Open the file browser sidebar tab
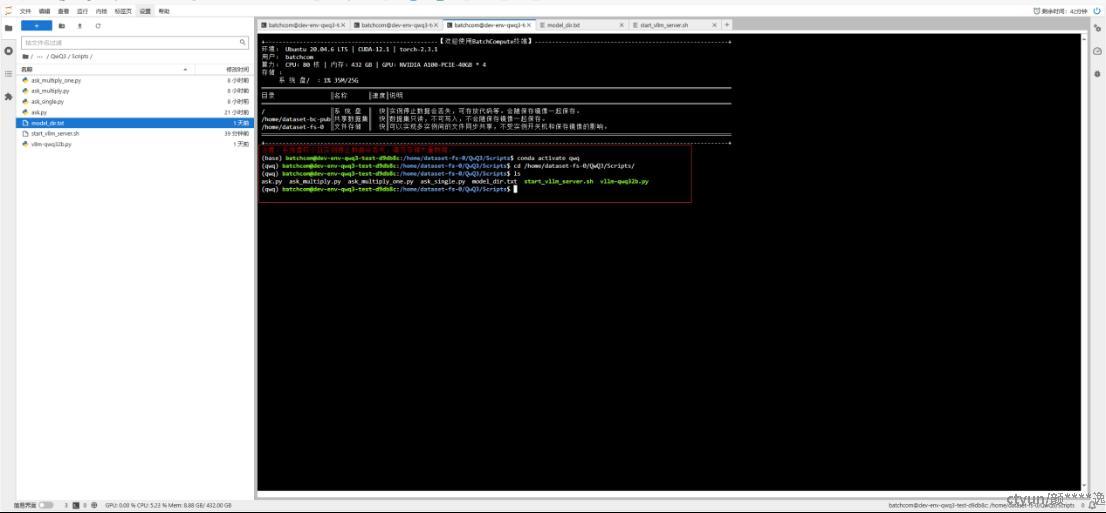This screenshot has height=513, width=1106. pos(8,28)
